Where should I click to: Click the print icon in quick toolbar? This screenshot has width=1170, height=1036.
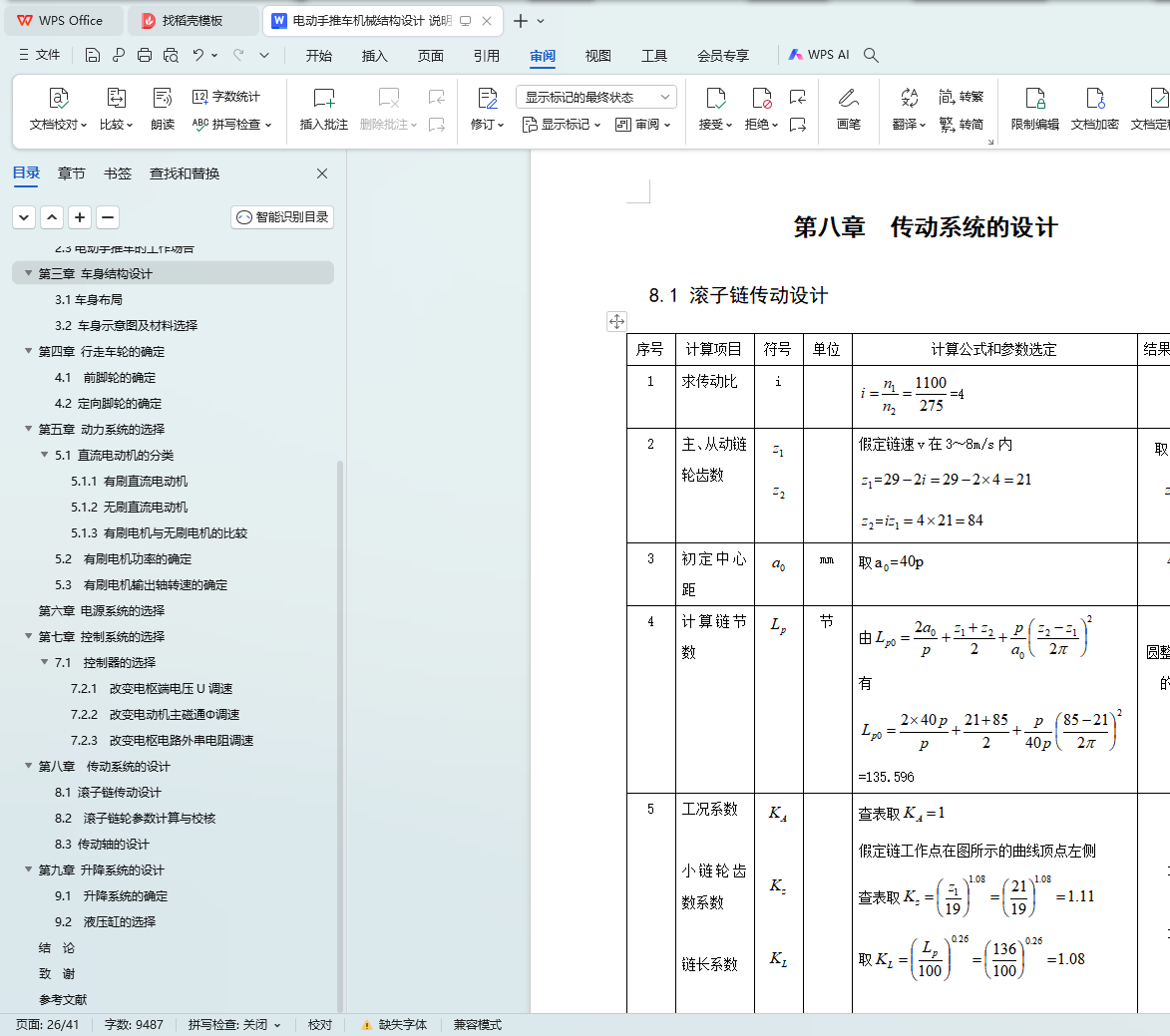(145, 55)
